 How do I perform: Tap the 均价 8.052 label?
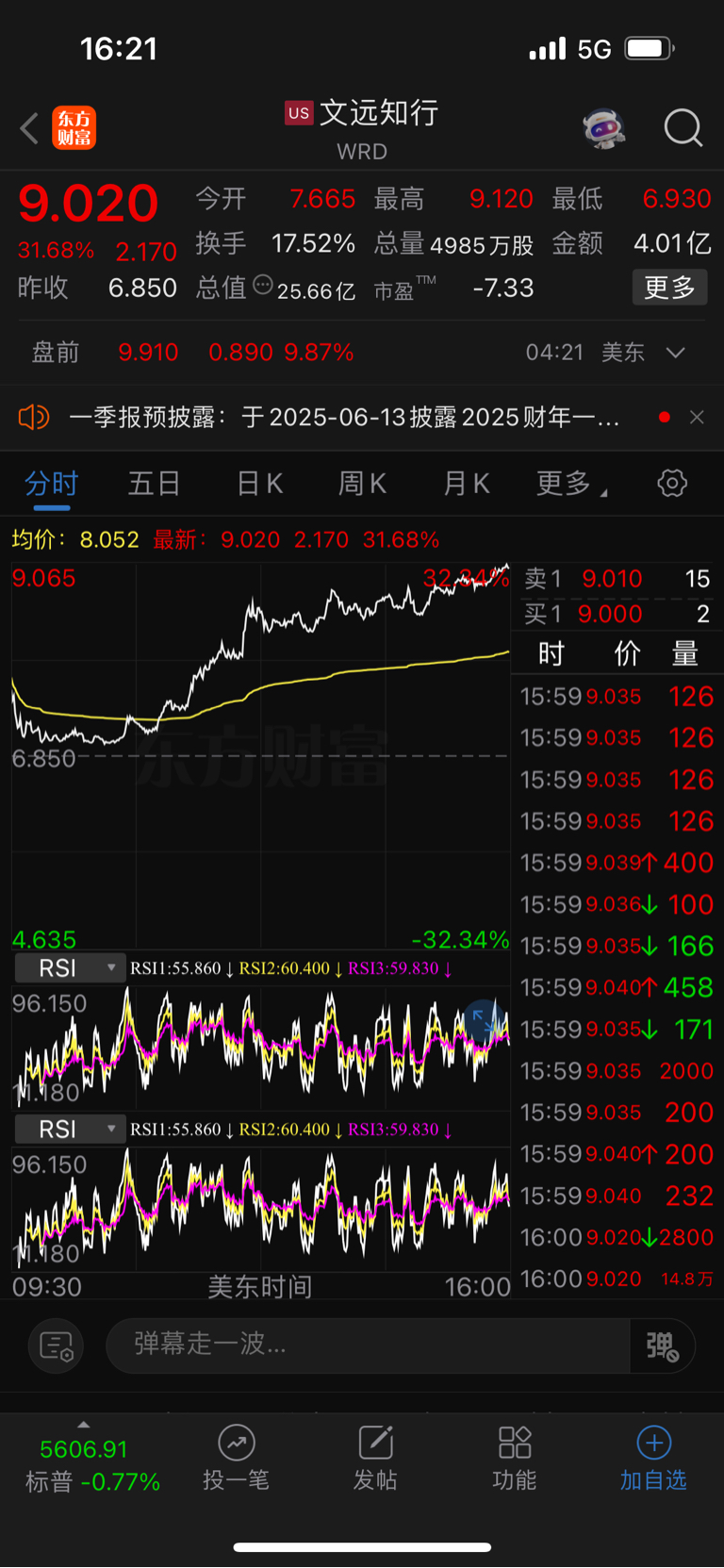(75, 540)
